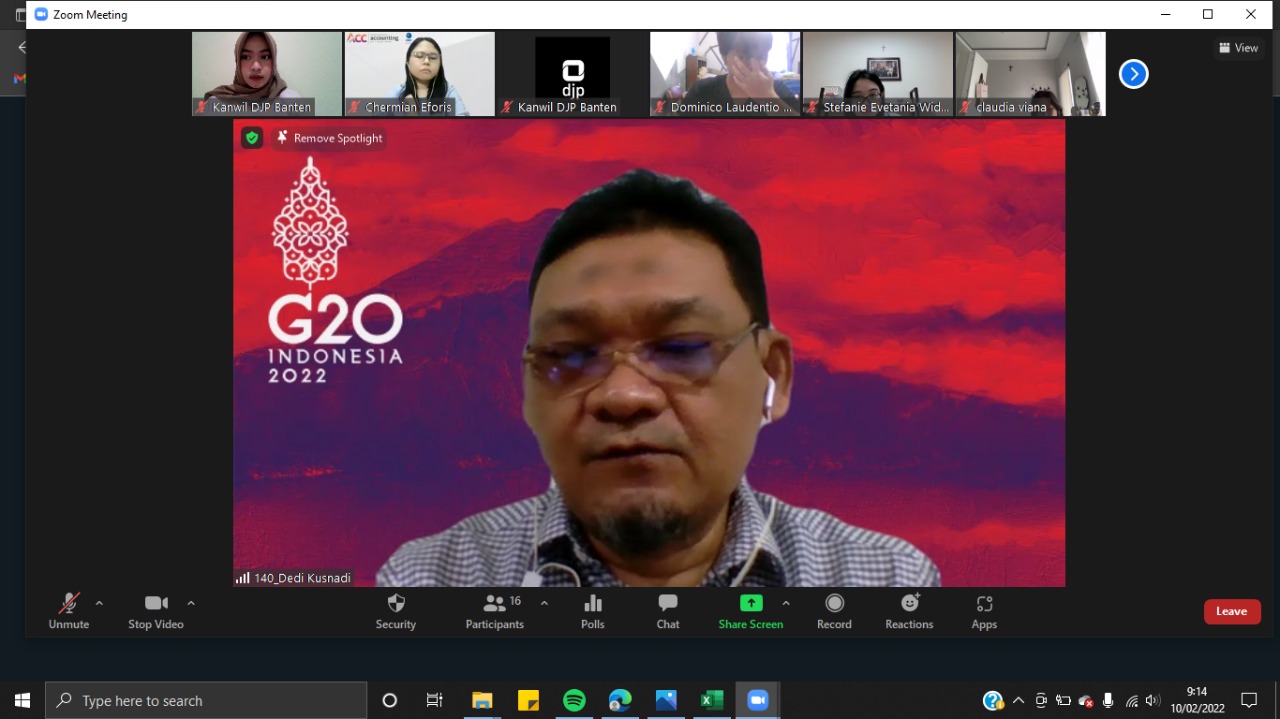Start recording with the Record icon
This screenshot has width=1280, height=719.
tap(834, 611)
